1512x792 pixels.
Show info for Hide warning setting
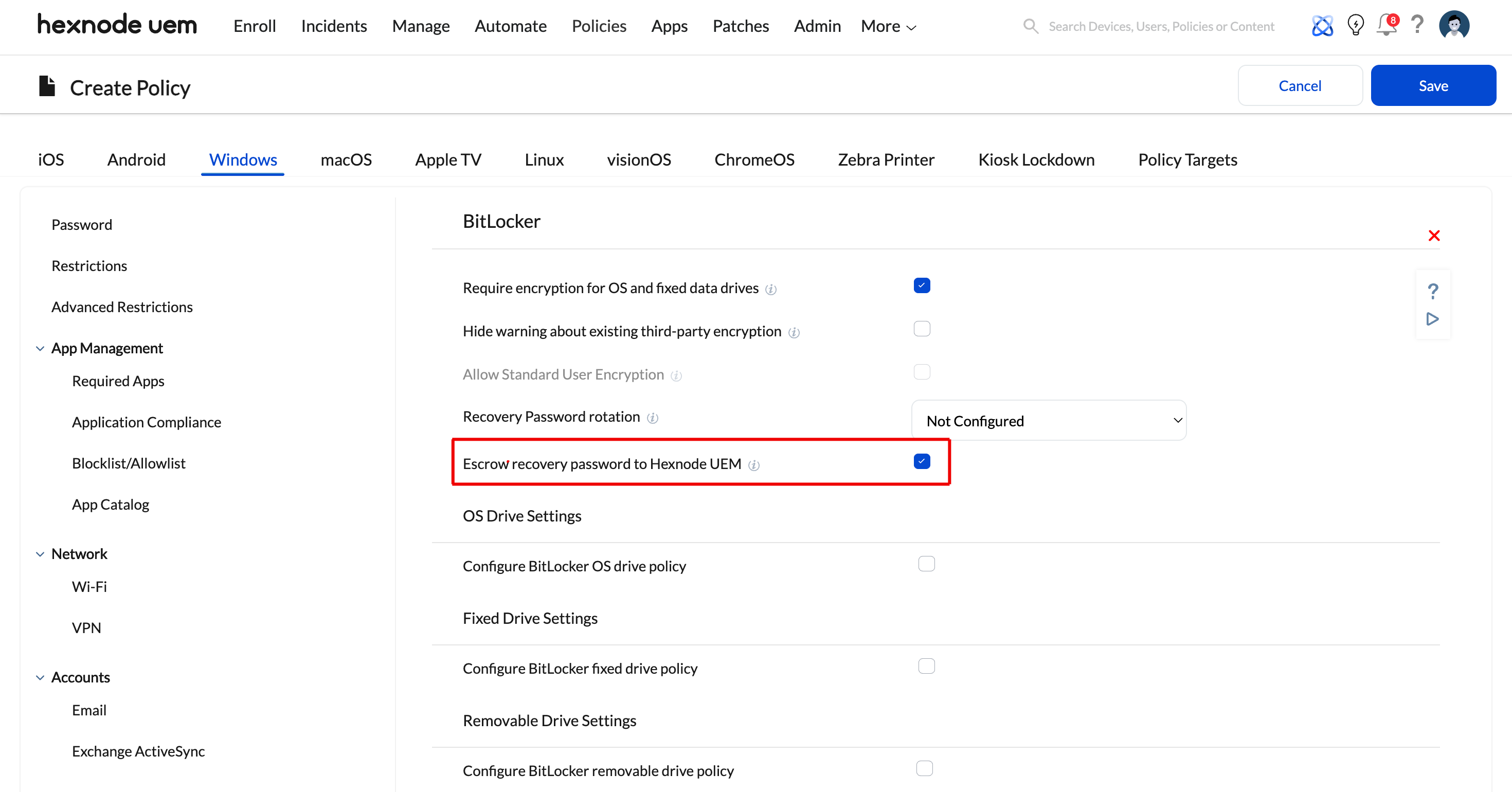tap(794, 332)
